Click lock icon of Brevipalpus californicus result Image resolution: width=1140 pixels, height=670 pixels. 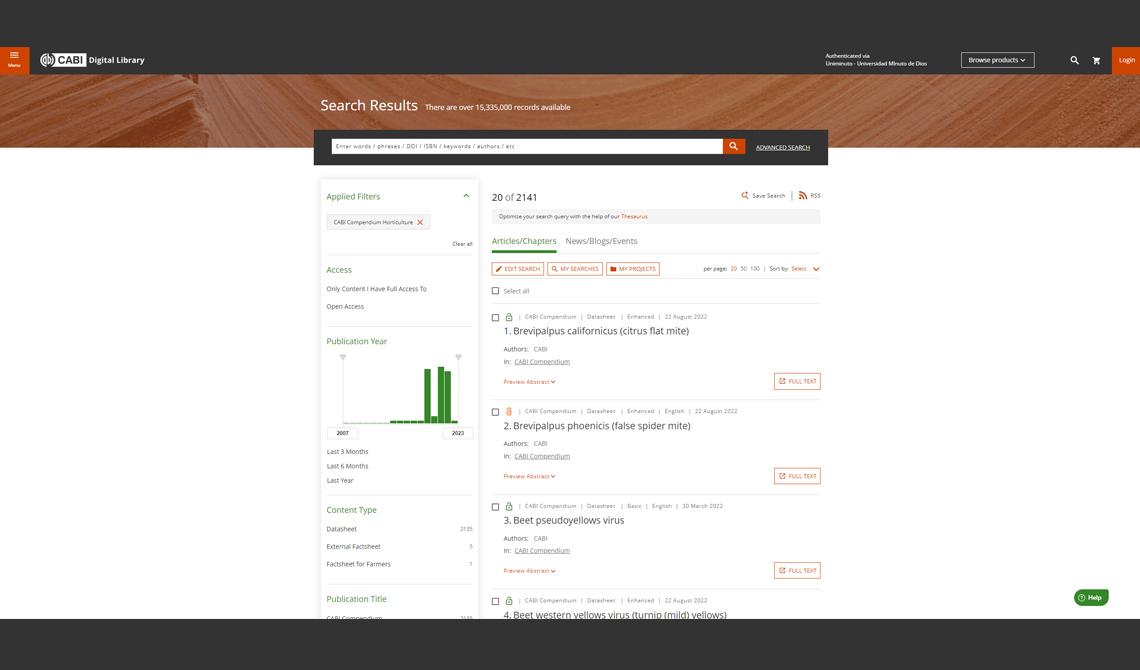coord(509,317)
